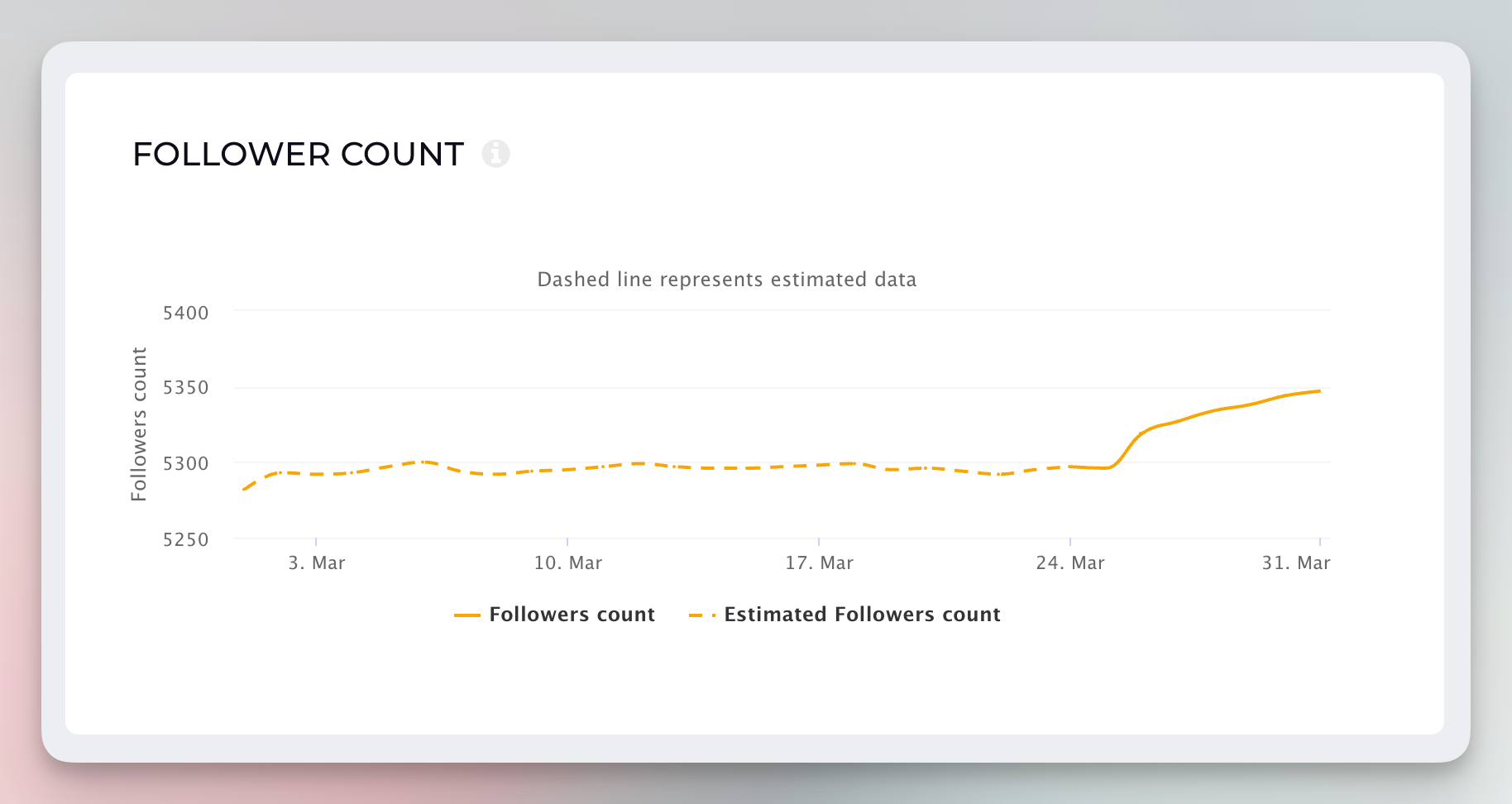Click the 5350 y-axis value
The height and width of the screenshot is (804, 1512).
pos(186,388)
